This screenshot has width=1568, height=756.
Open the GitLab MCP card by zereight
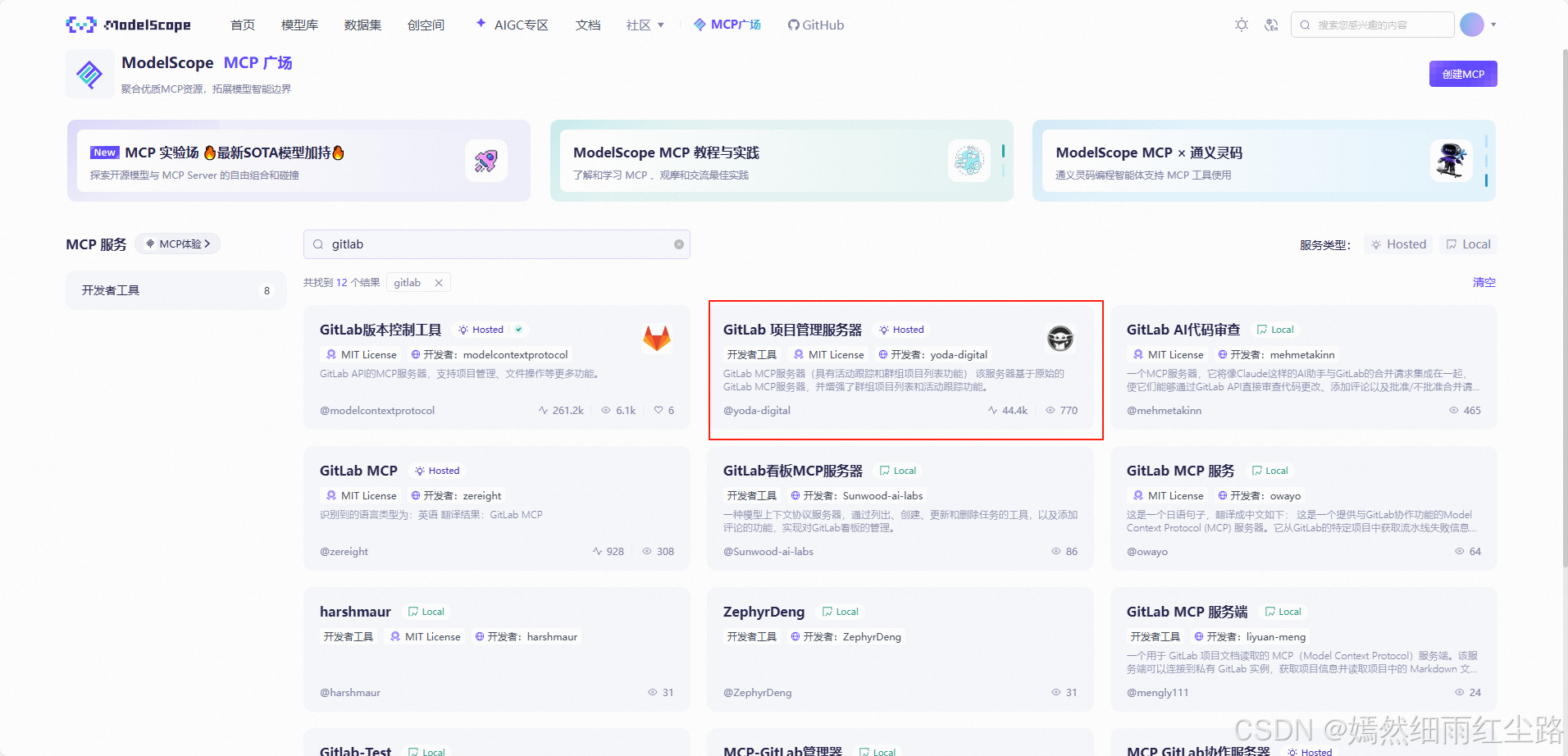[358, 471]
